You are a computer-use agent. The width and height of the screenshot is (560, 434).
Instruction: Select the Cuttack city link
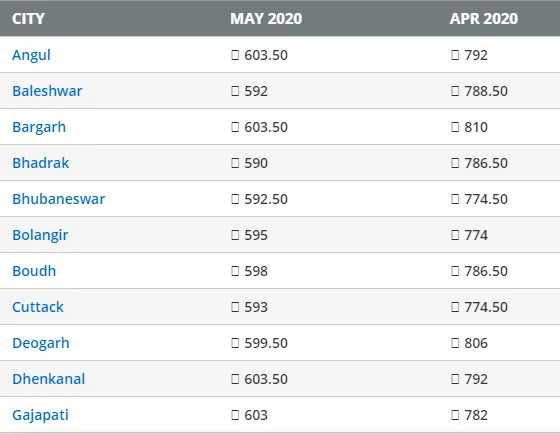coord(38,307)
